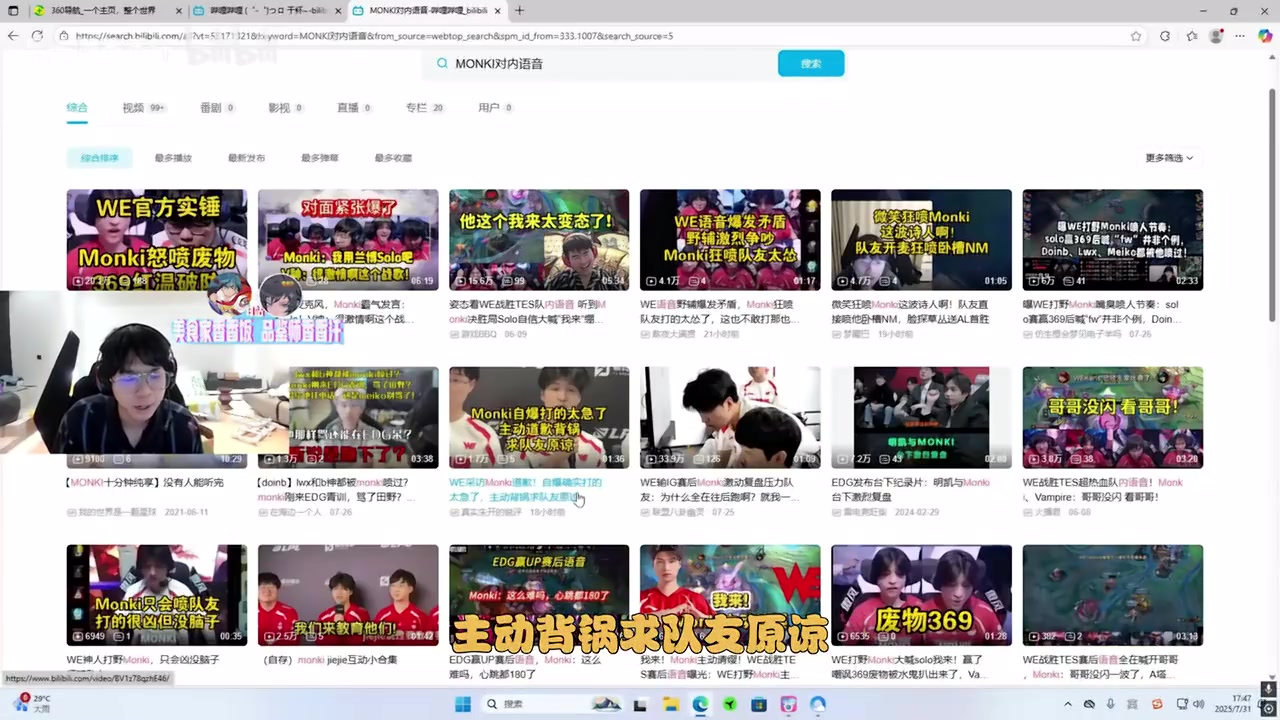Open the '废物369' video thumbnail
This screenshot has width=1280, height=720.
pyautogui.click(x=921, y=594)
